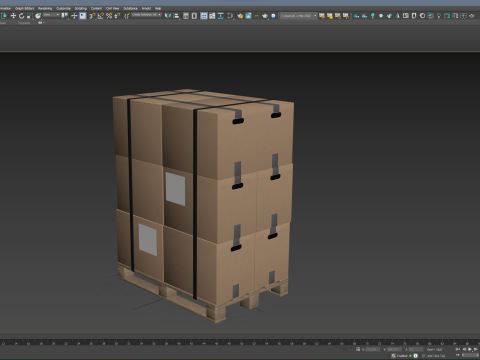
Task: Render in the cloud icon
Action: (x=273, y=16)
